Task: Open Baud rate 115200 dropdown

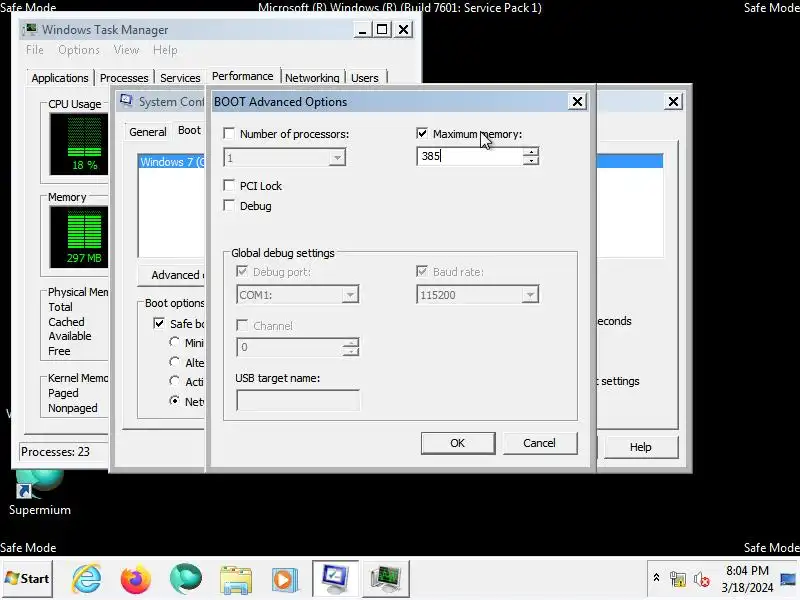Action: 530,295
